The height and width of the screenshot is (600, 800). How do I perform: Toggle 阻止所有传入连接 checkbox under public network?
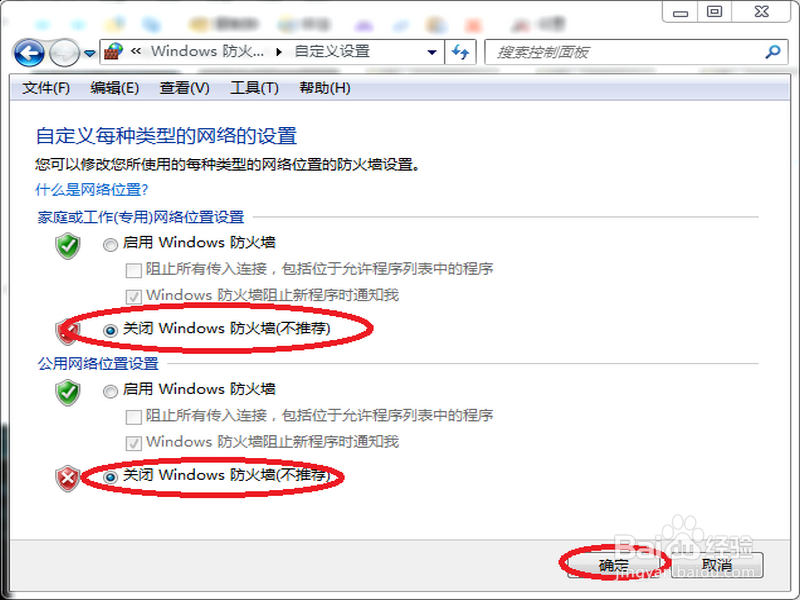134,417
